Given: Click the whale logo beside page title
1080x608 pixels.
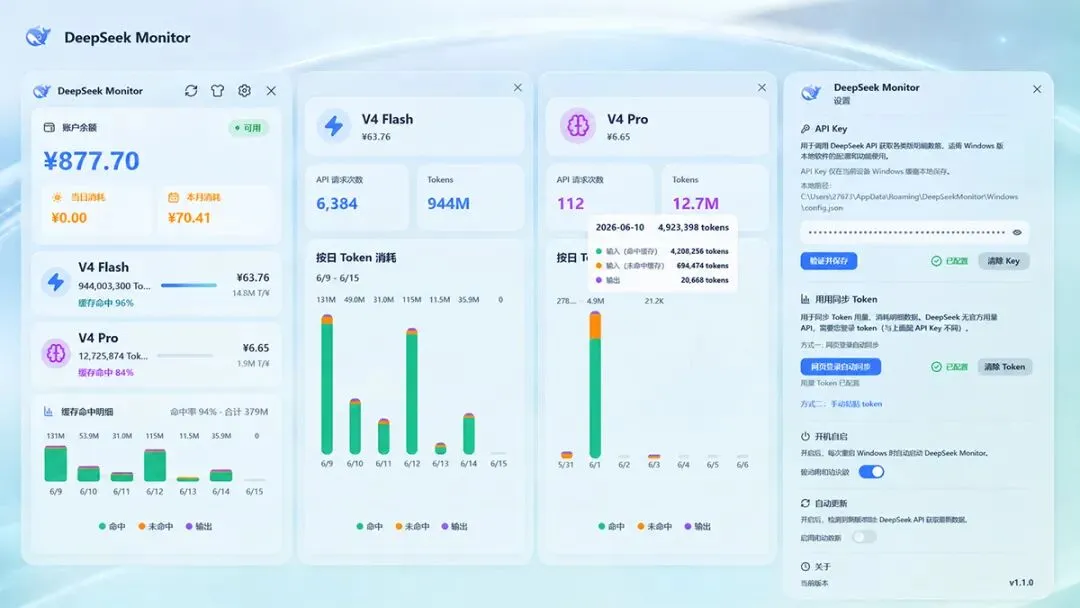Looking at the screenshot, I should [x=39, y=36].
